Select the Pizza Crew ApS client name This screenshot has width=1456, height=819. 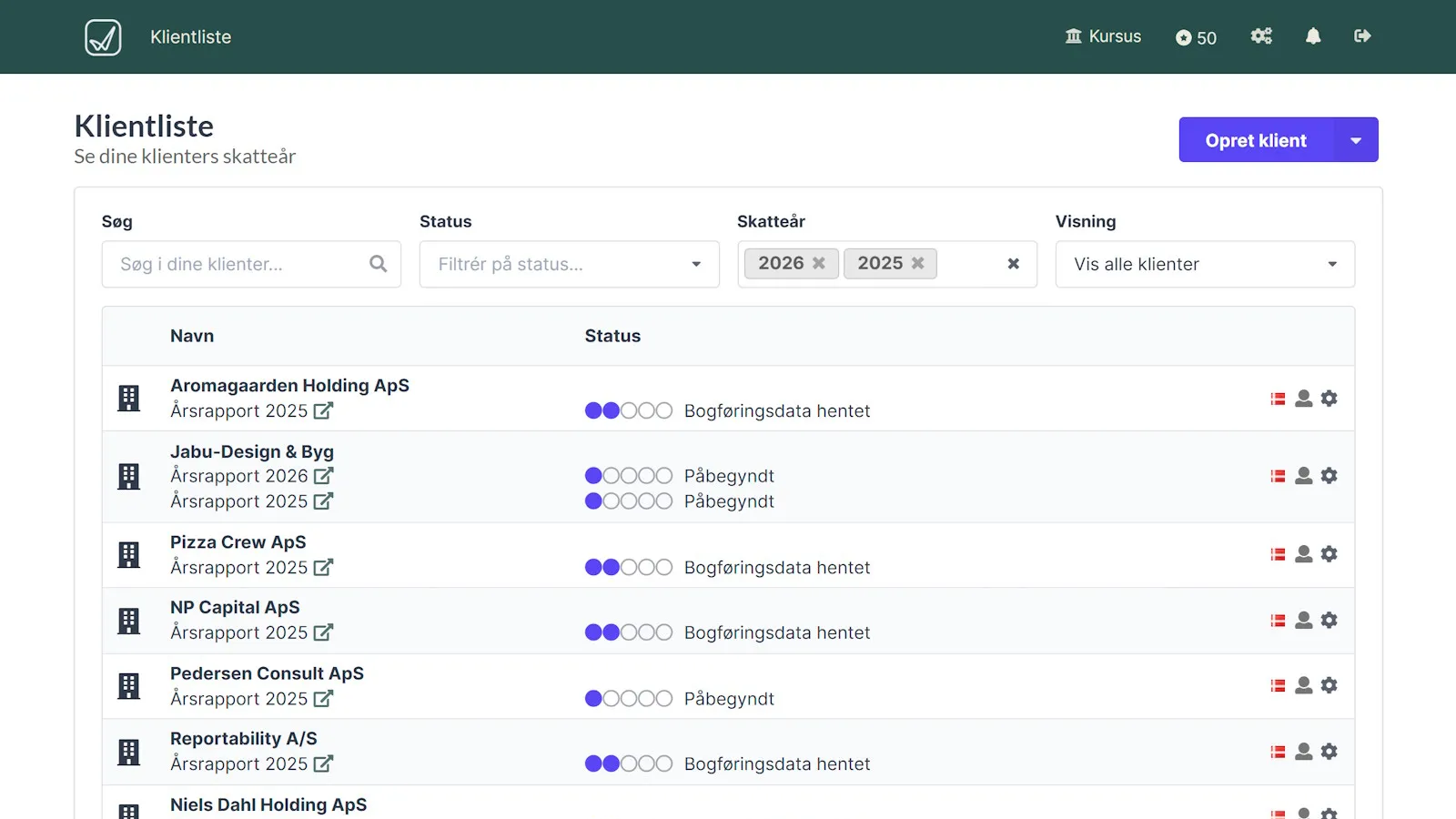238,542
